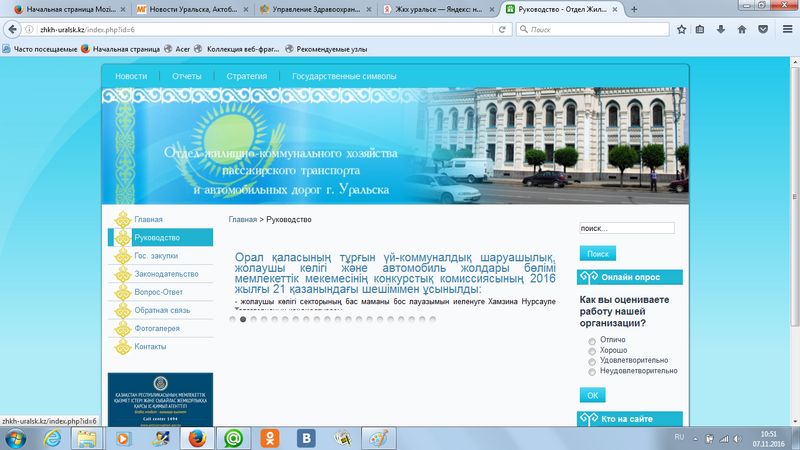The height and width of the screenshot is (450, 800).
Task: Click the site поиск input field
Action: [627, 228]
